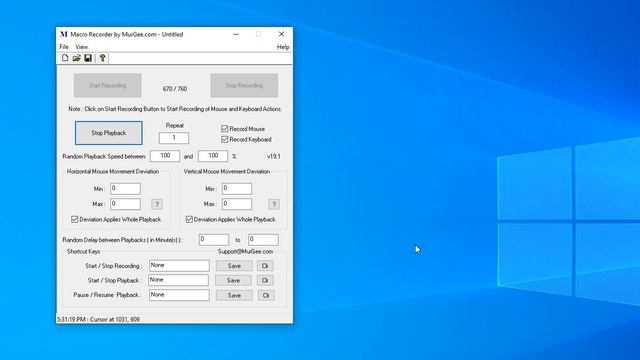The width and height of the screenshot is (640, 360).
Task: Save the Start / Stop Playback shortcut
Action: point(233,280)
